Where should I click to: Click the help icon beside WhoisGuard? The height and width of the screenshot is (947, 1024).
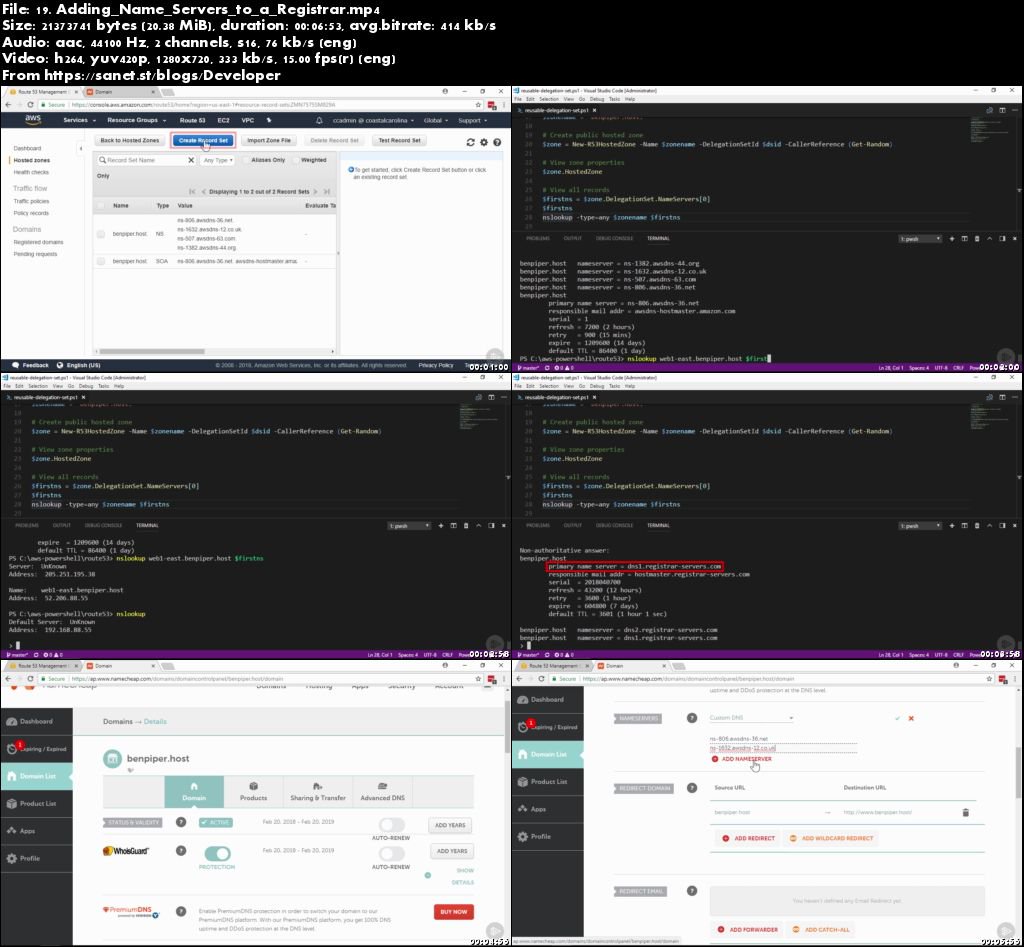[x=181, y=851]
